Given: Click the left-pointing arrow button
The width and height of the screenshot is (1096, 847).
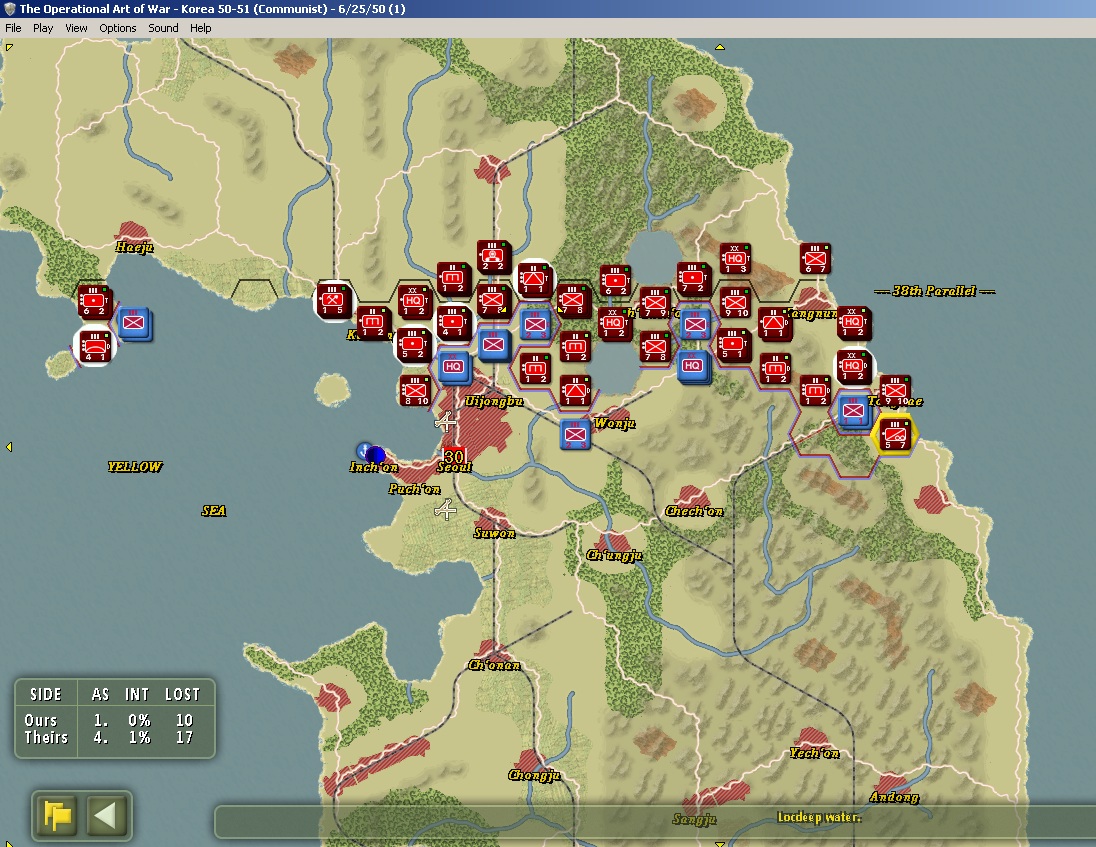Looking at the screenshot, I should click(x=106, y=816).
